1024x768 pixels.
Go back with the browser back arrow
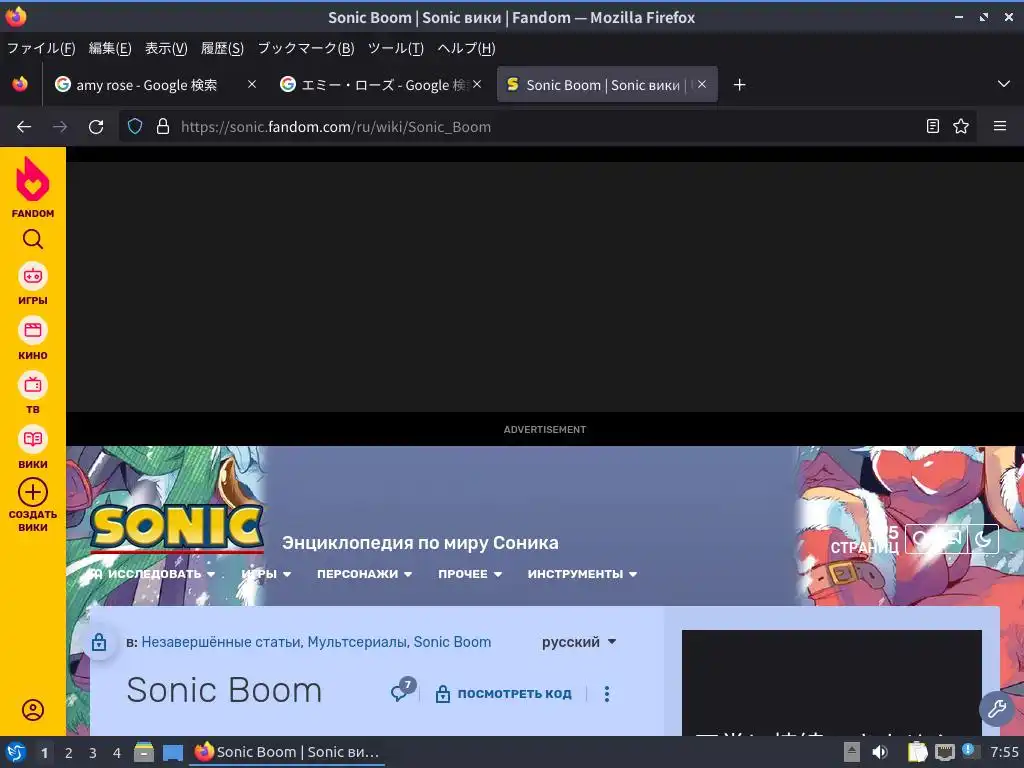tap(24, 127)
